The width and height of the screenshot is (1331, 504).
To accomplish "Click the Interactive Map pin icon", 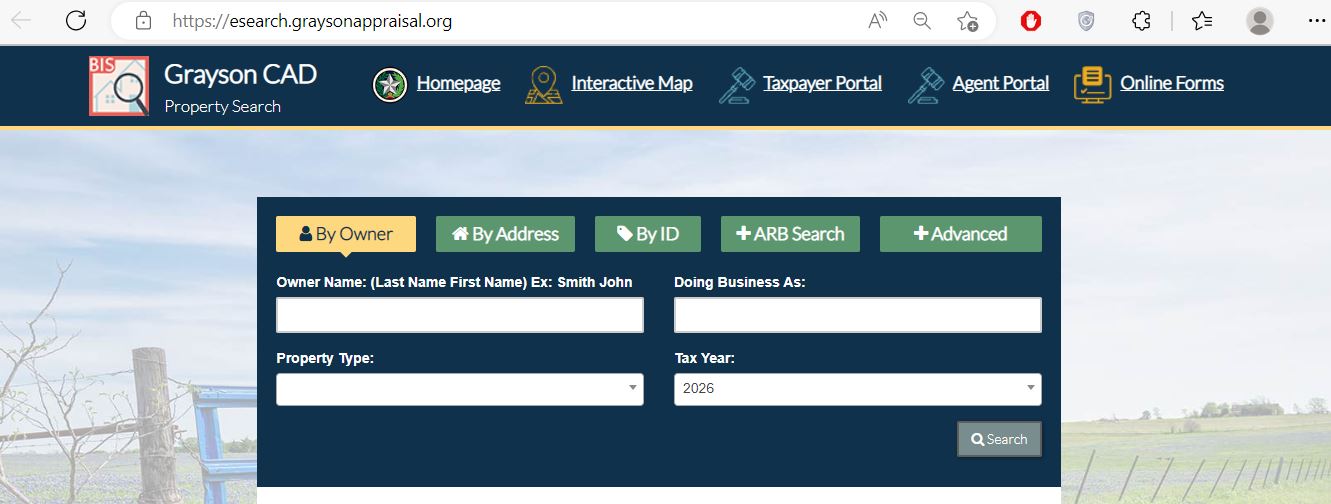I will (543, 85).
